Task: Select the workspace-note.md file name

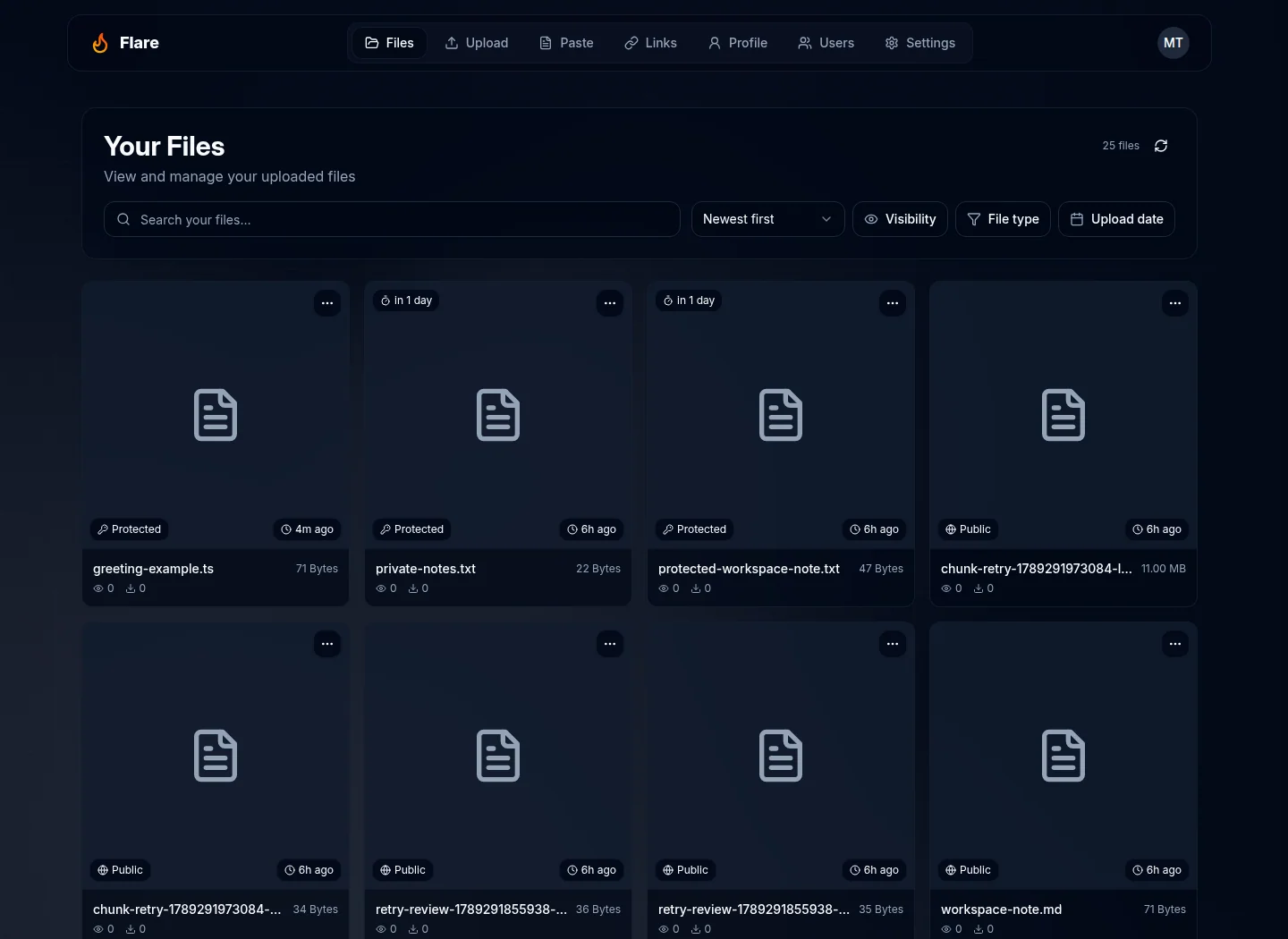Action: tap(1001, 909)
